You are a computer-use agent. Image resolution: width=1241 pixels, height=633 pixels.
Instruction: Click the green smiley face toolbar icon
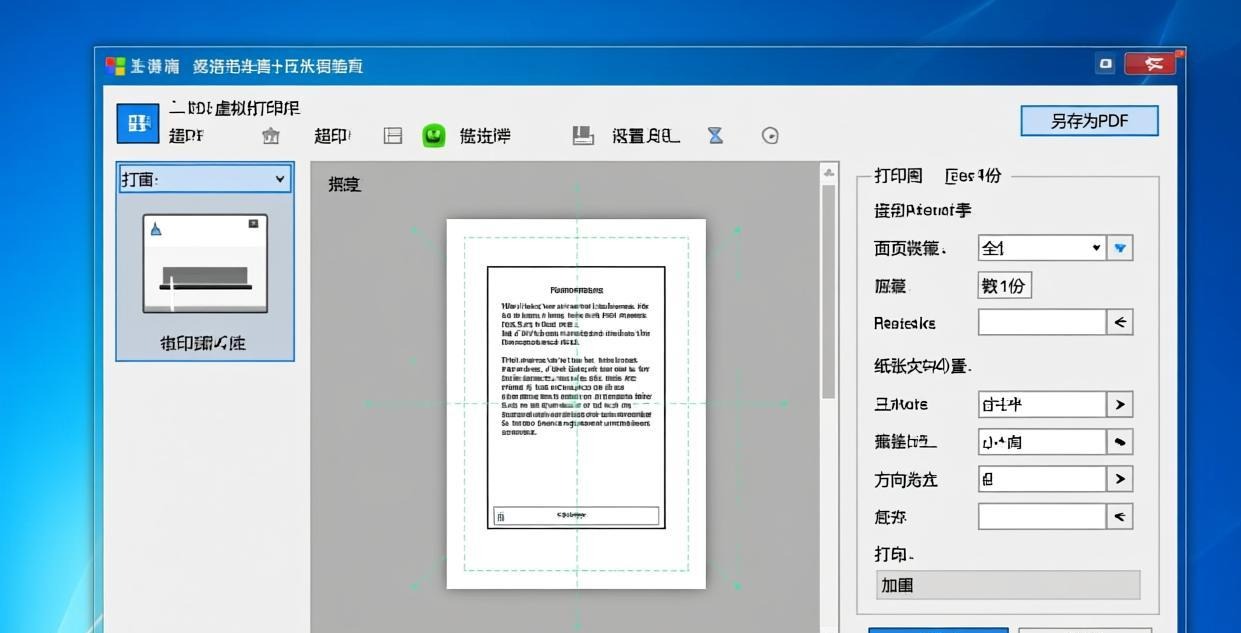tap(433, 135)
